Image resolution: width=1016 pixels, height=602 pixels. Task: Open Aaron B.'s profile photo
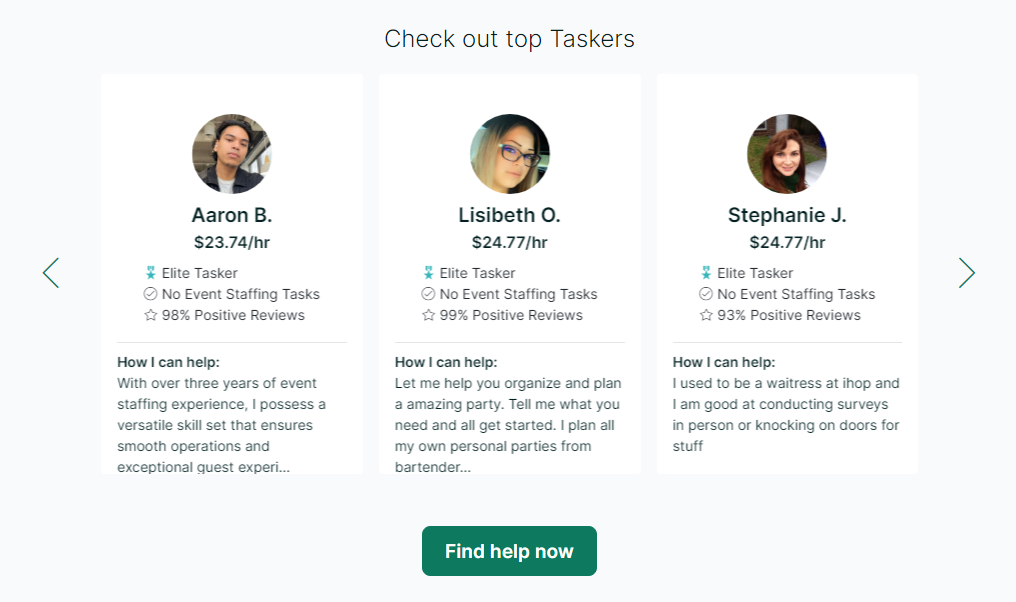point(232,153)
